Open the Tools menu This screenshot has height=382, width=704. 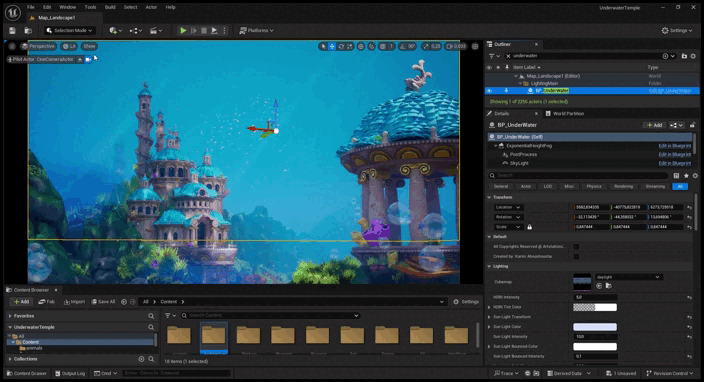pyautogui.click(x=90, y=7)
